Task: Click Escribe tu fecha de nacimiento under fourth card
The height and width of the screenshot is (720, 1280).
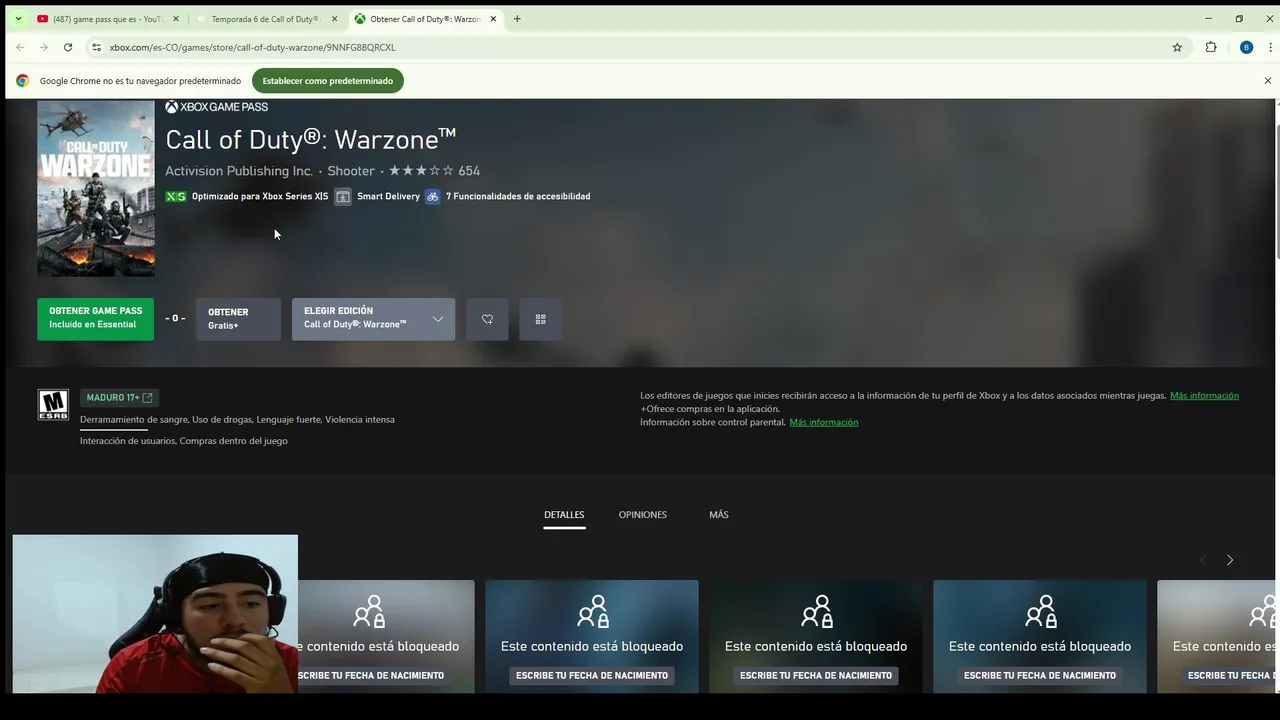Action: [1040, 675]
